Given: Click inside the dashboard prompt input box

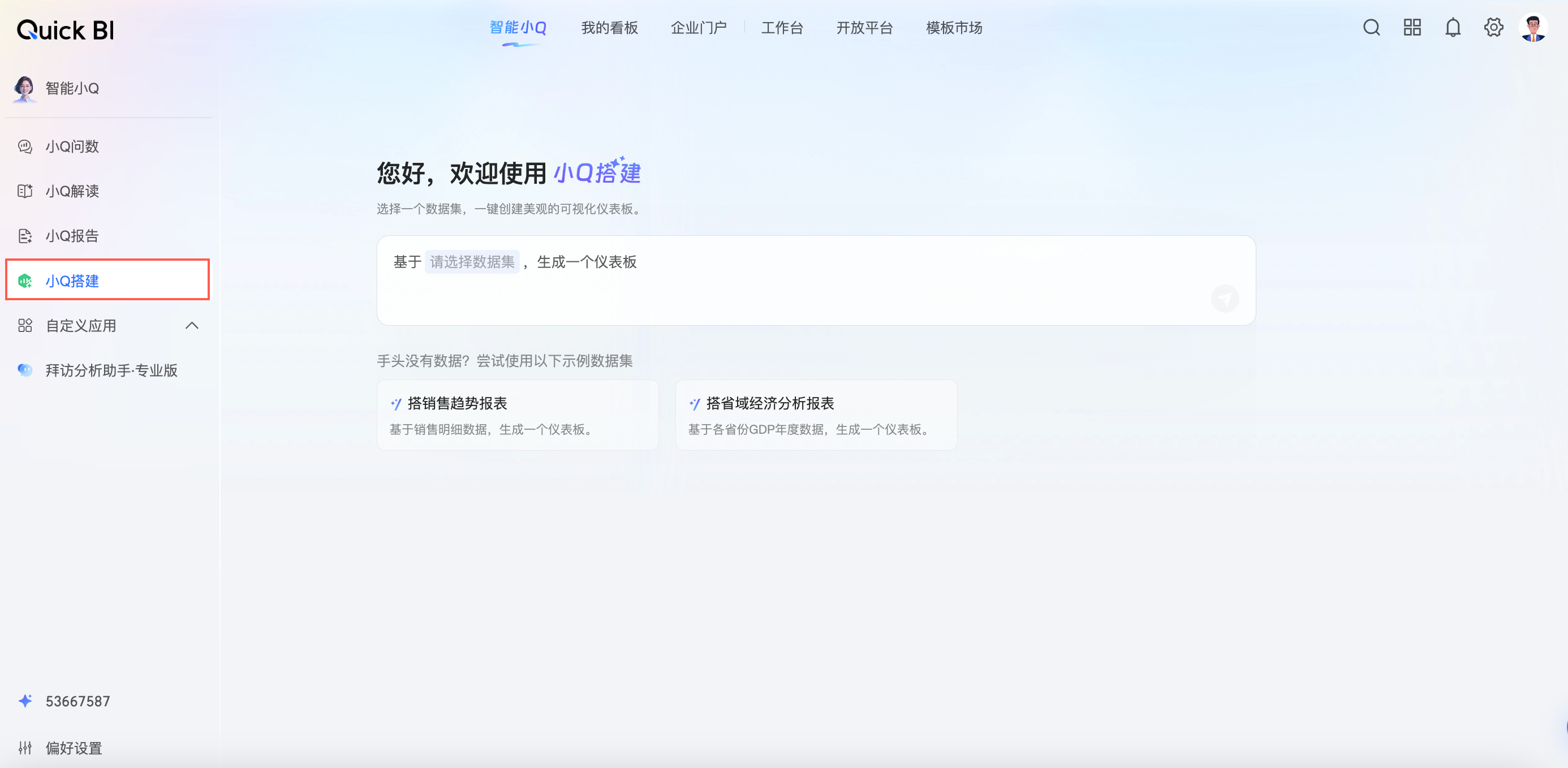Looking at the screenshot, I should pos(816,281).
